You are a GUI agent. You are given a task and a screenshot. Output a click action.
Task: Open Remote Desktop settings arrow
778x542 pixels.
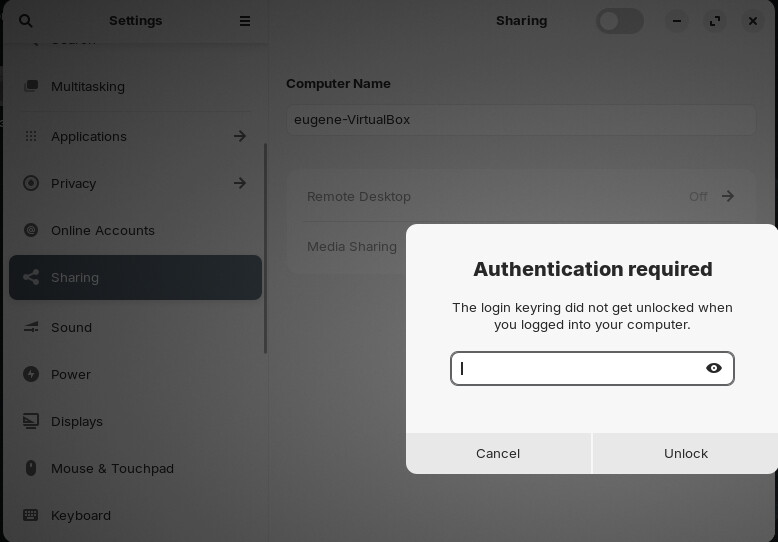(x=728, y=196)
